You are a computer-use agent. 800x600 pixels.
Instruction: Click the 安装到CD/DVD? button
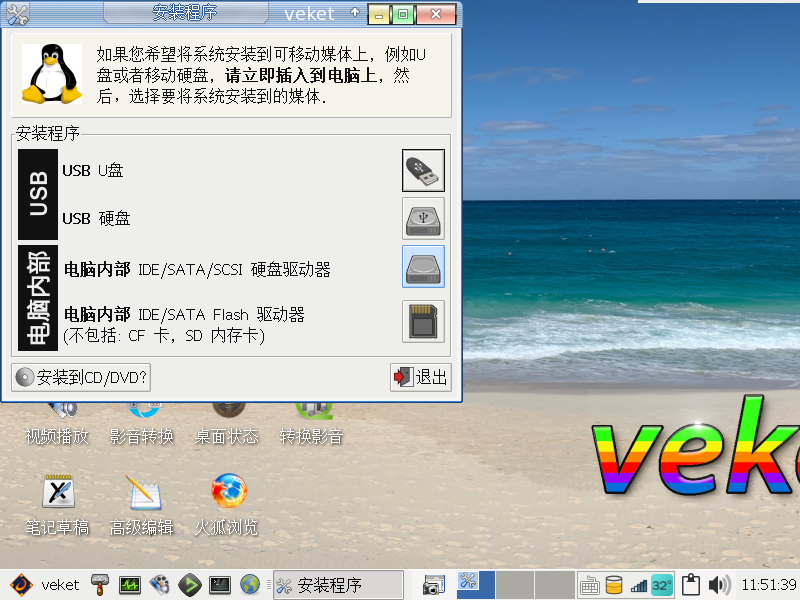tap(81, 378)
